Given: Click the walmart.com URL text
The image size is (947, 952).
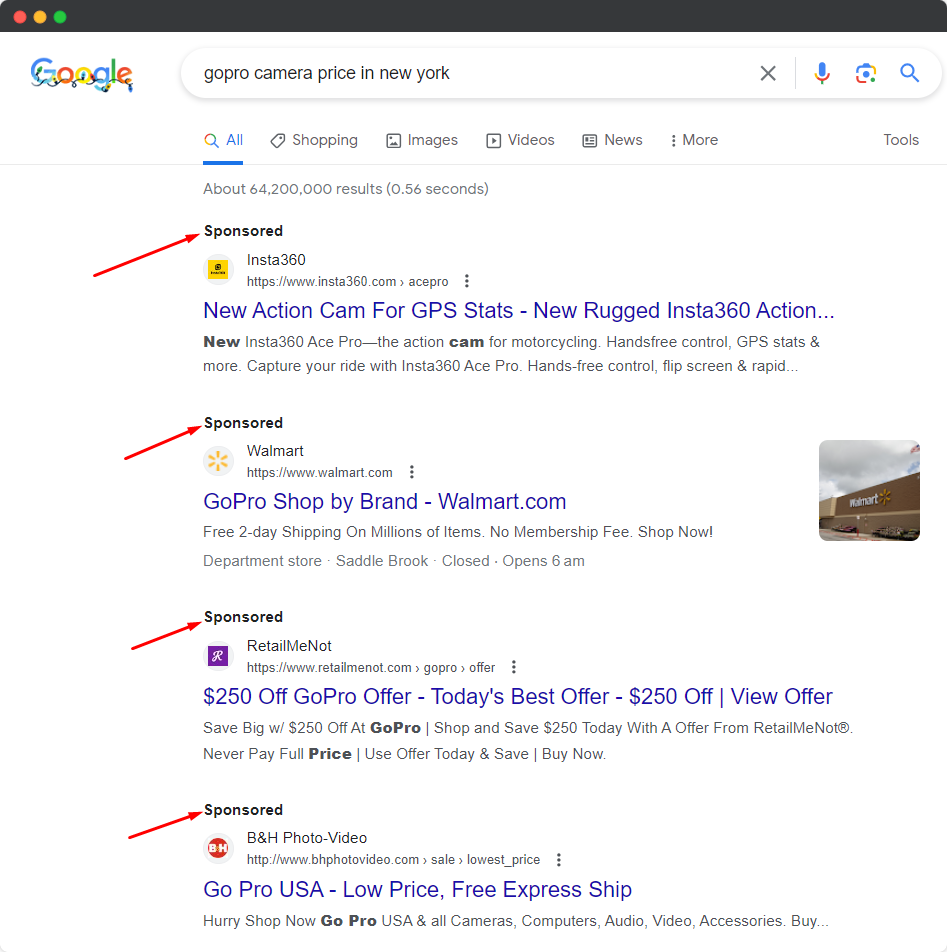Looking at the screenshot, I should click(319, 472).
